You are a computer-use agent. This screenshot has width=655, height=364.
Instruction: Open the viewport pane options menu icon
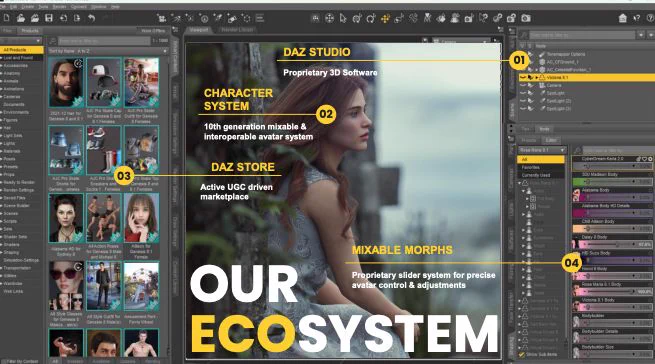point(500,29)
